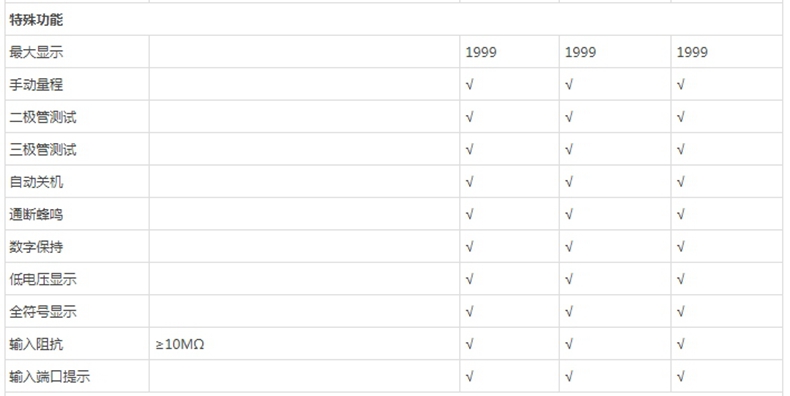Click last checkmark in 三极管测试 row
The image size is (790, 396).
click(681, 149)
